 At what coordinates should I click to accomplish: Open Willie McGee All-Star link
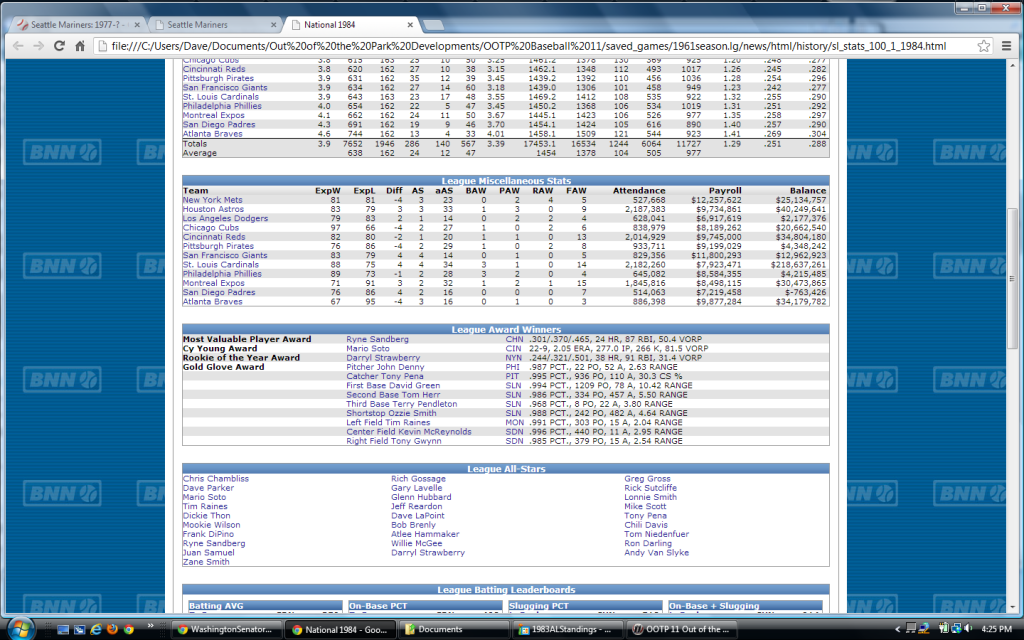point(416,543)
